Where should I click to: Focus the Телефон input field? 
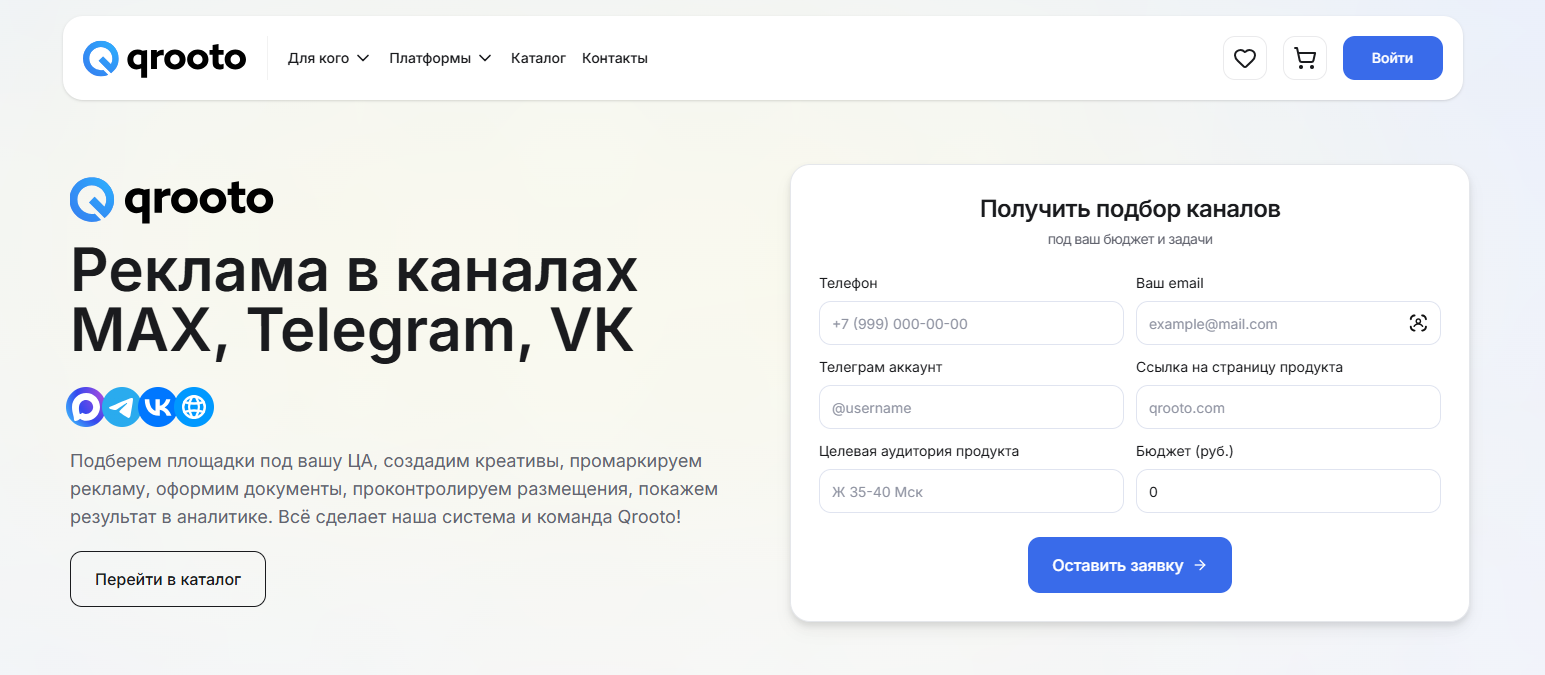pos(971,323)
